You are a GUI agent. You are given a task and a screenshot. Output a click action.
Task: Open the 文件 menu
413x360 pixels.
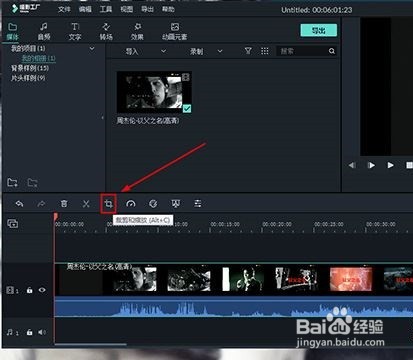pyautogui.click(x=64, y=9)
